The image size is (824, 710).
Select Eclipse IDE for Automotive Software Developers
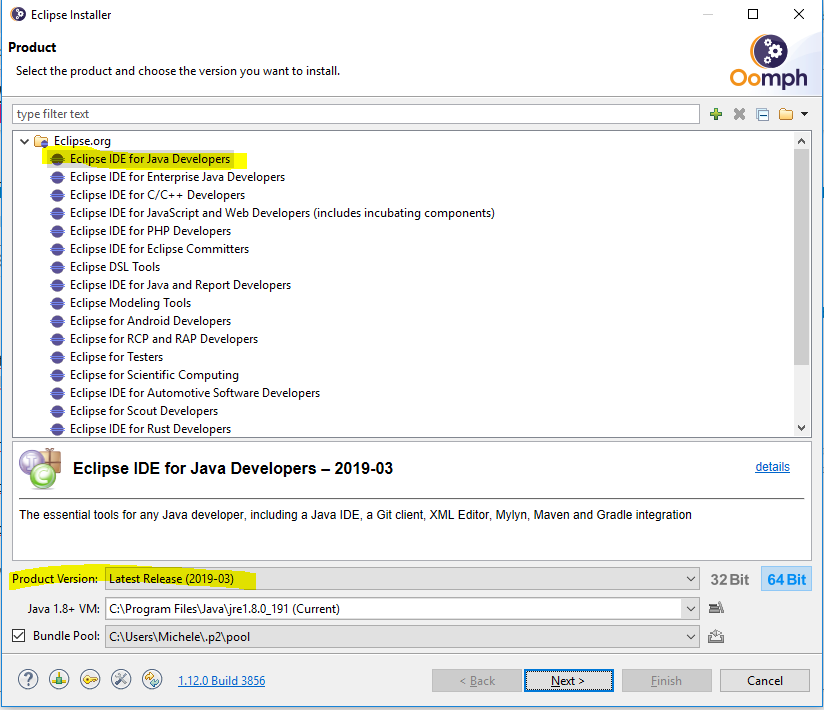[194, 393]
